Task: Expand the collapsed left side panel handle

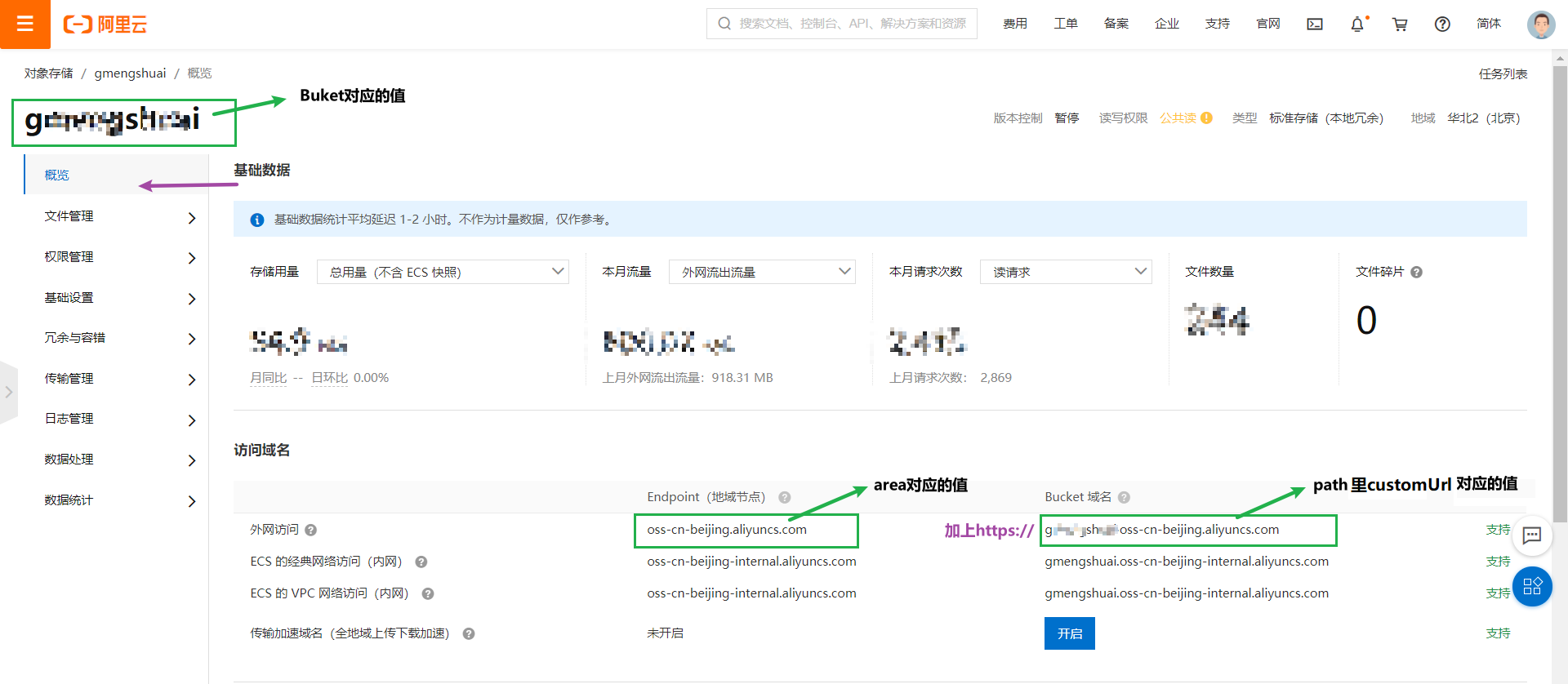Action: (8, 392)
